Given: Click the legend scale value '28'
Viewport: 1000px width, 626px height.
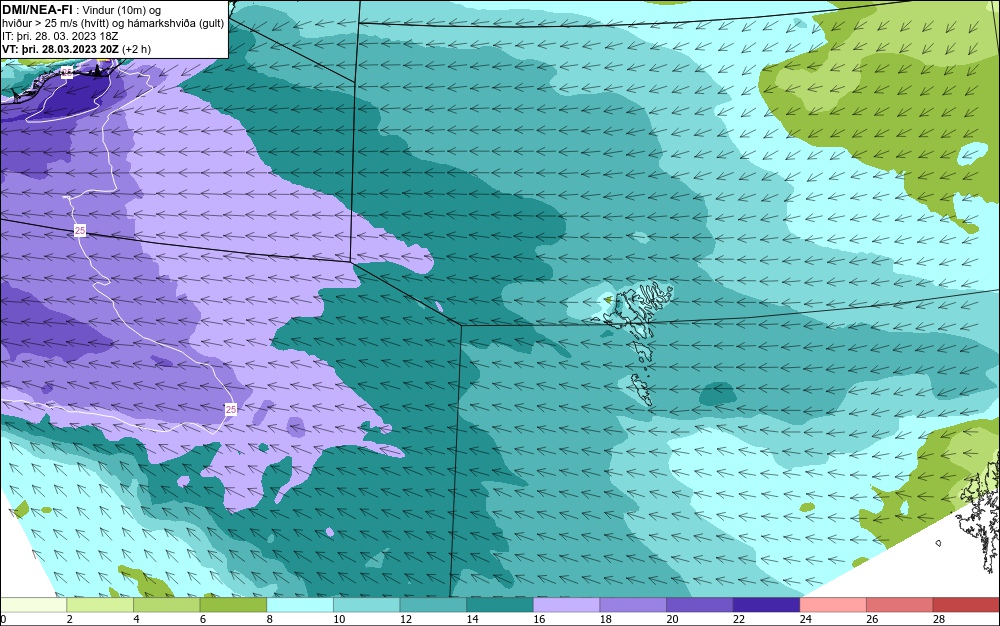Looking at the screenshot, I should tap(939, 619).
